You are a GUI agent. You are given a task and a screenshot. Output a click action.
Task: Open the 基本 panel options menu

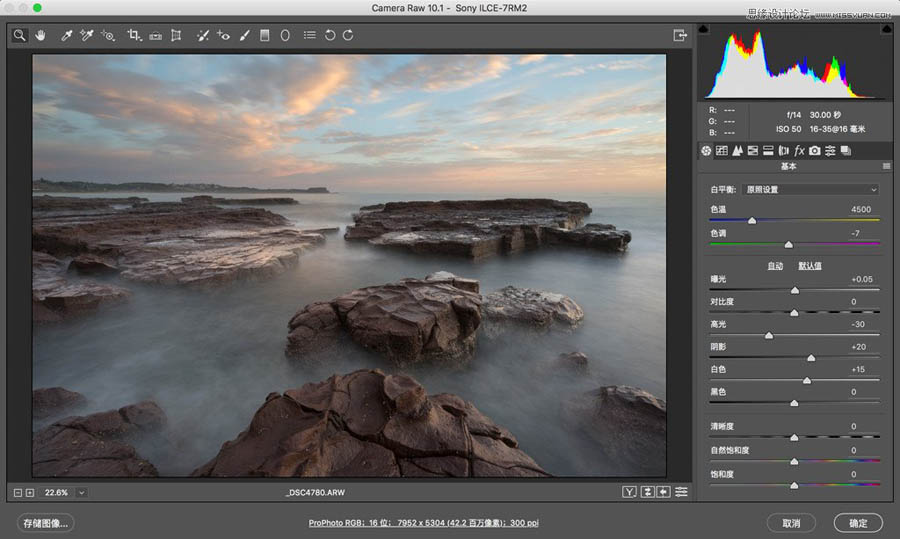pos(886,166)
